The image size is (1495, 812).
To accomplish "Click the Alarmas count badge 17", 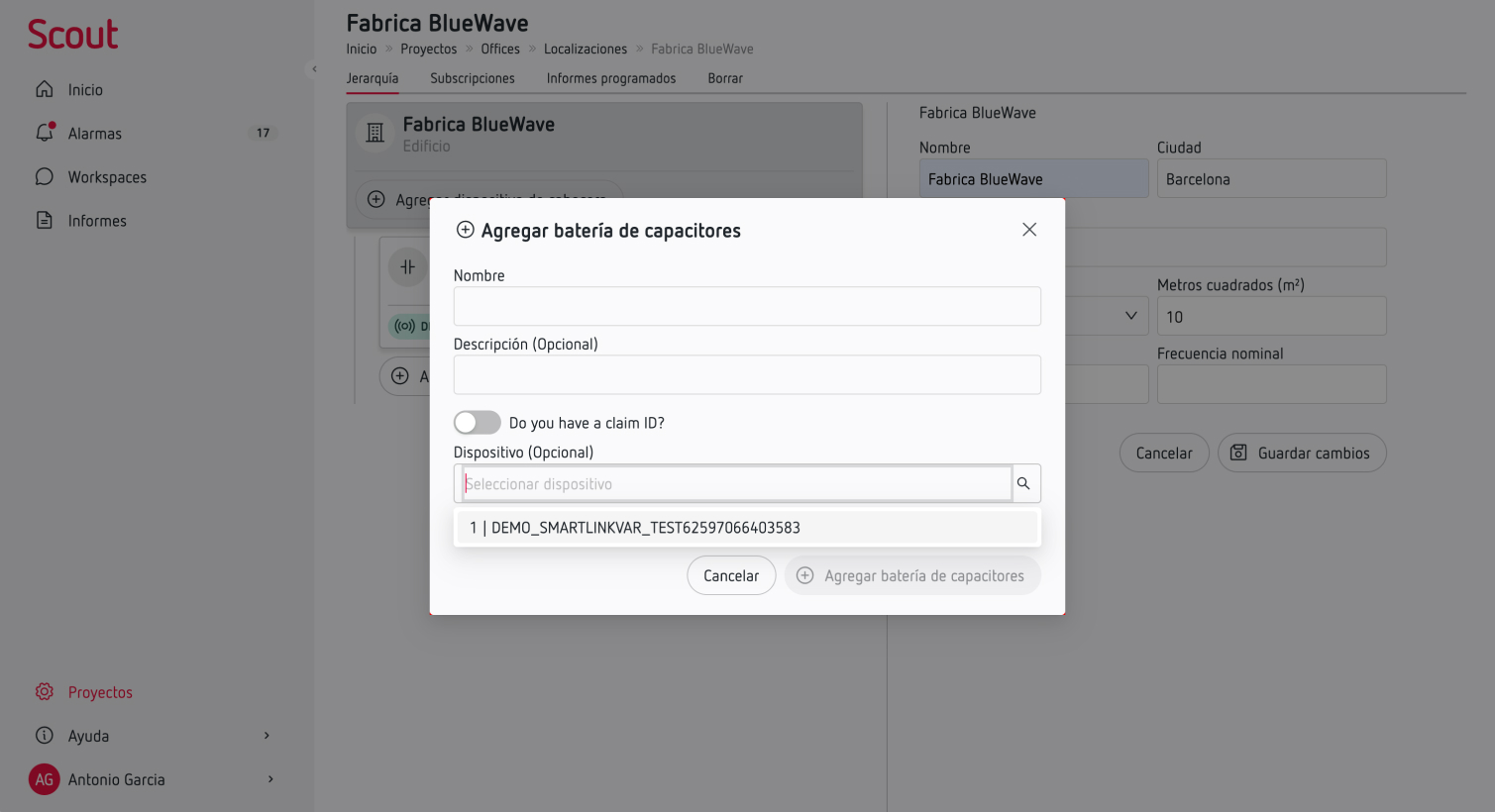I will (263, 133).
